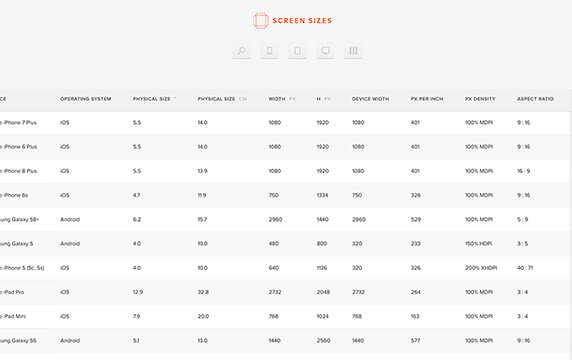Select the Samsung Galaxy S8+ row
The image size is (572, 360).
coord(285,220)
